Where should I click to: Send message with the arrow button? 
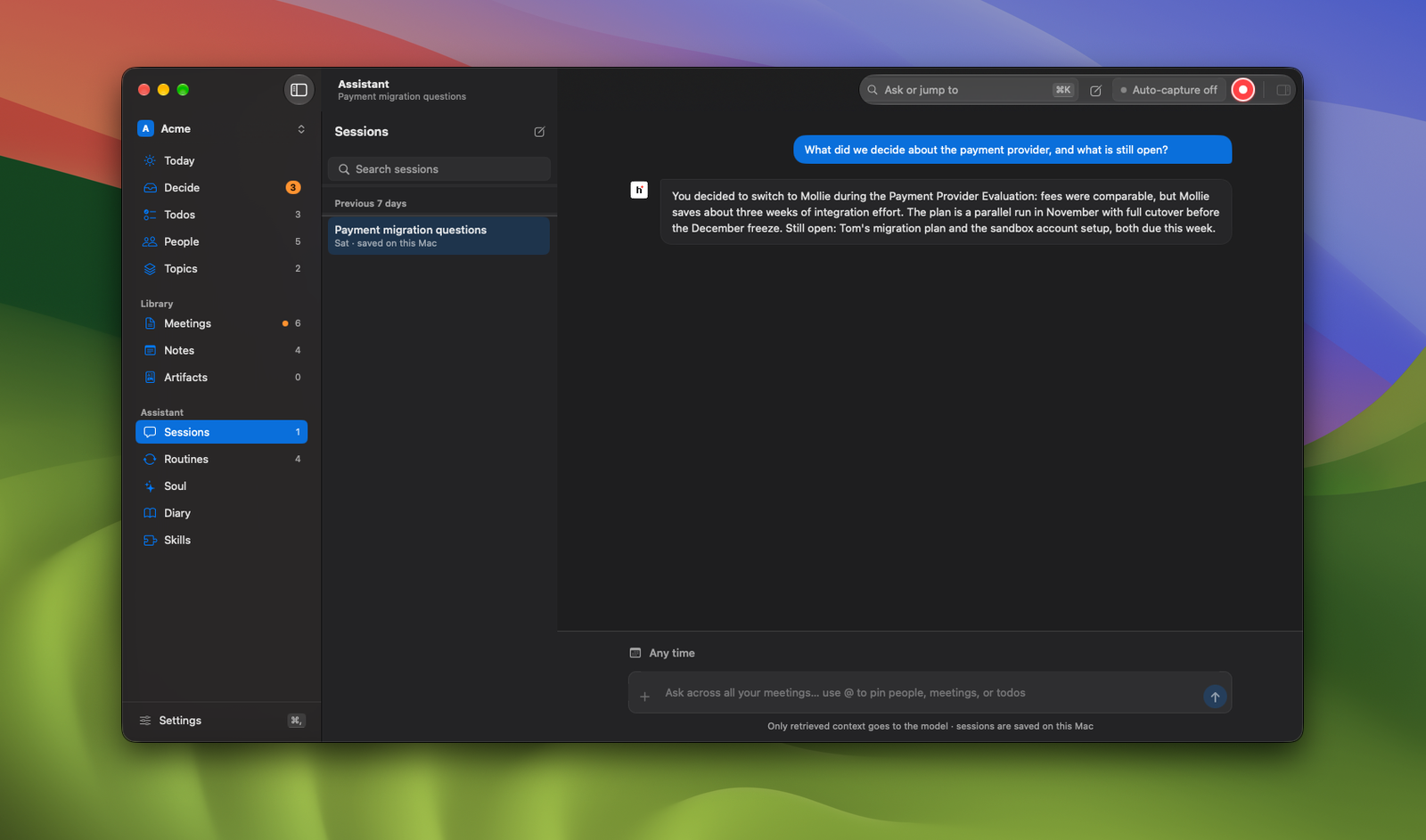1215,697
